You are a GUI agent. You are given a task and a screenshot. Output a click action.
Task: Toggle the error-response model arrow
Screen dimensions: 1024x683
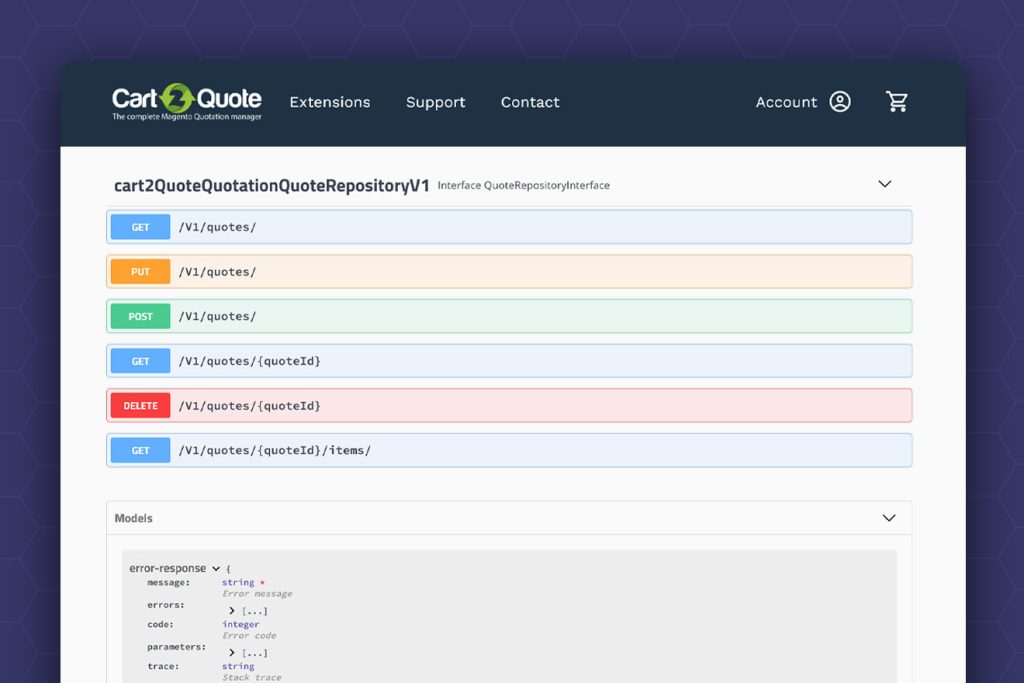point(216,568)
